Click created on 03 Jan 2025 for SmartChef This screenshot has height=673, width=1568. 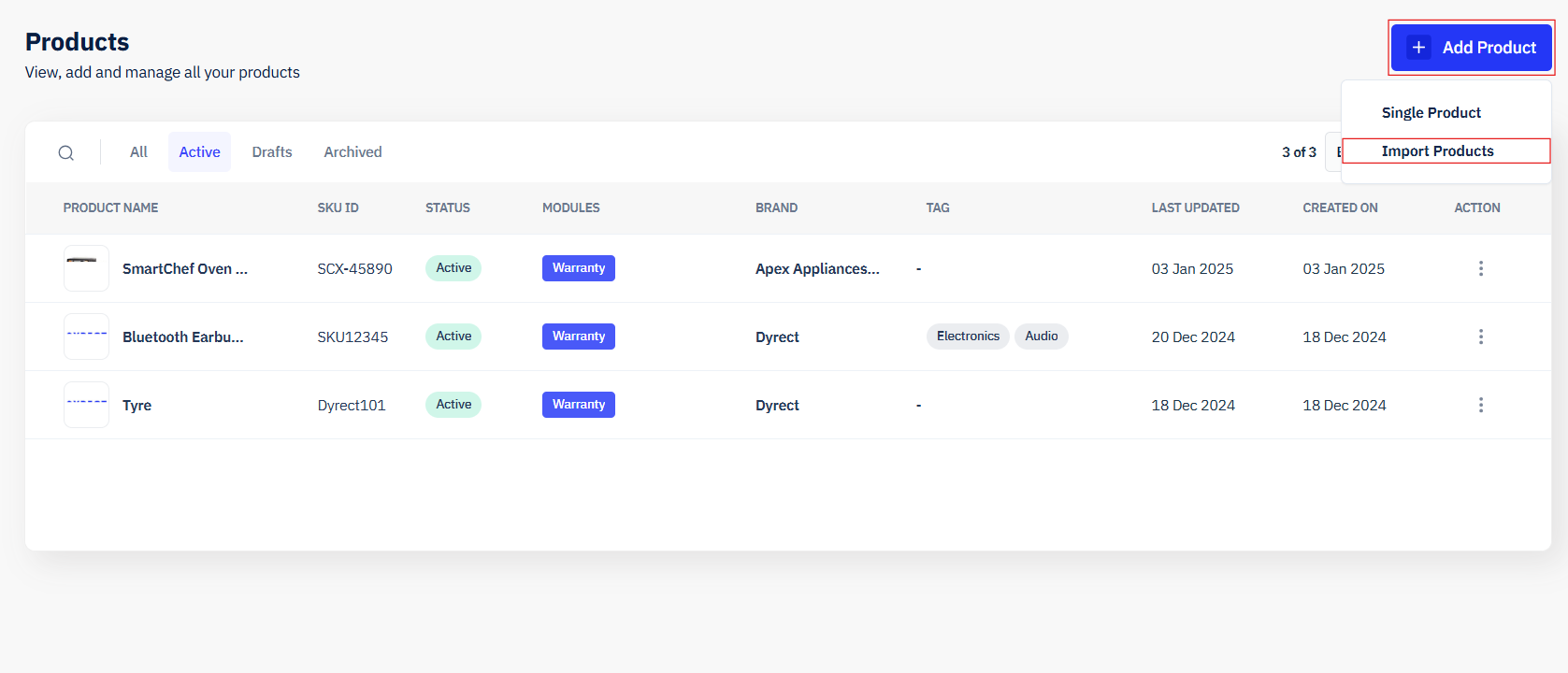1344,268
